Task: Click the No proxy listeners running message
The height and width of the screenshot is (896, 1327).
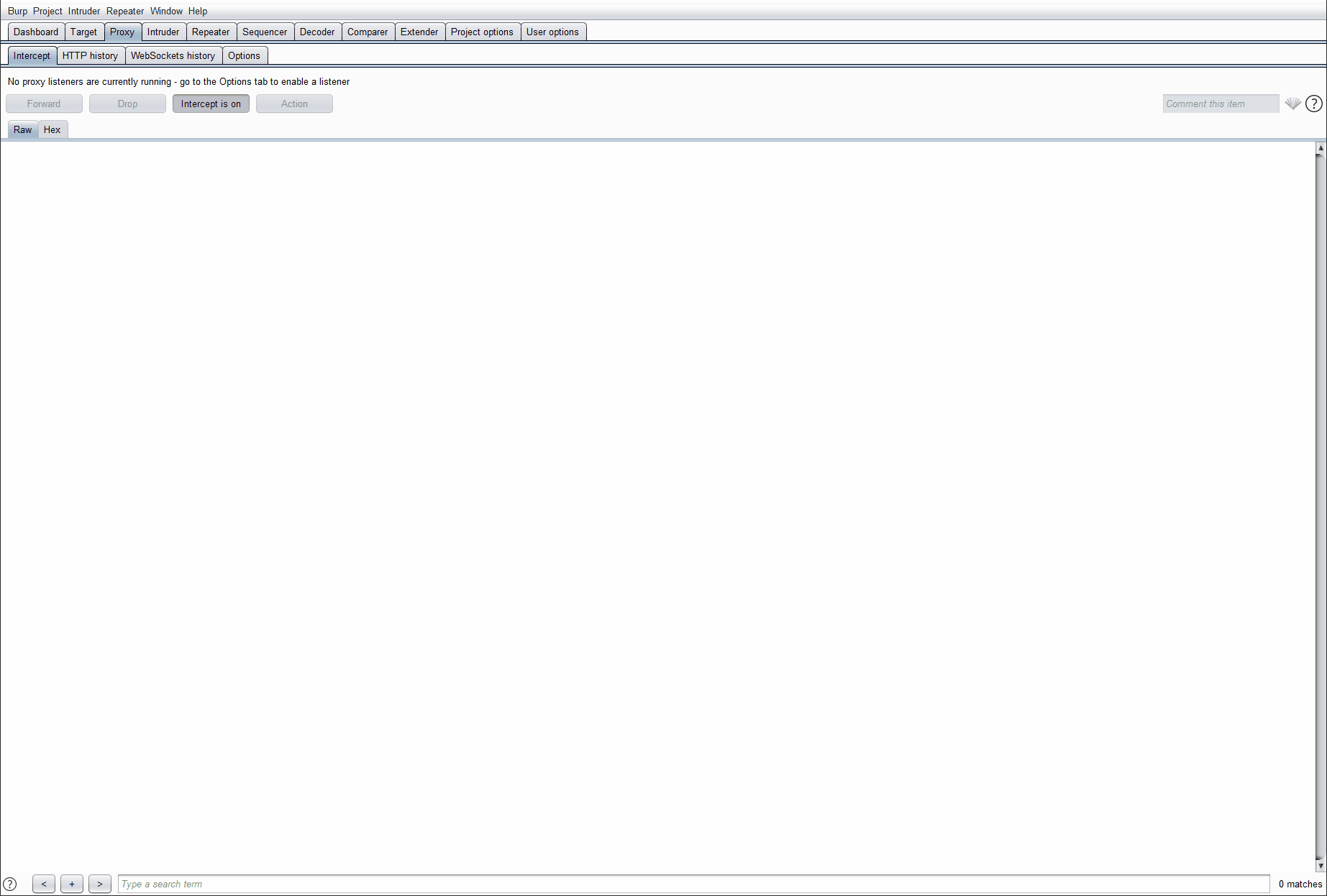Action: [178, 81]
